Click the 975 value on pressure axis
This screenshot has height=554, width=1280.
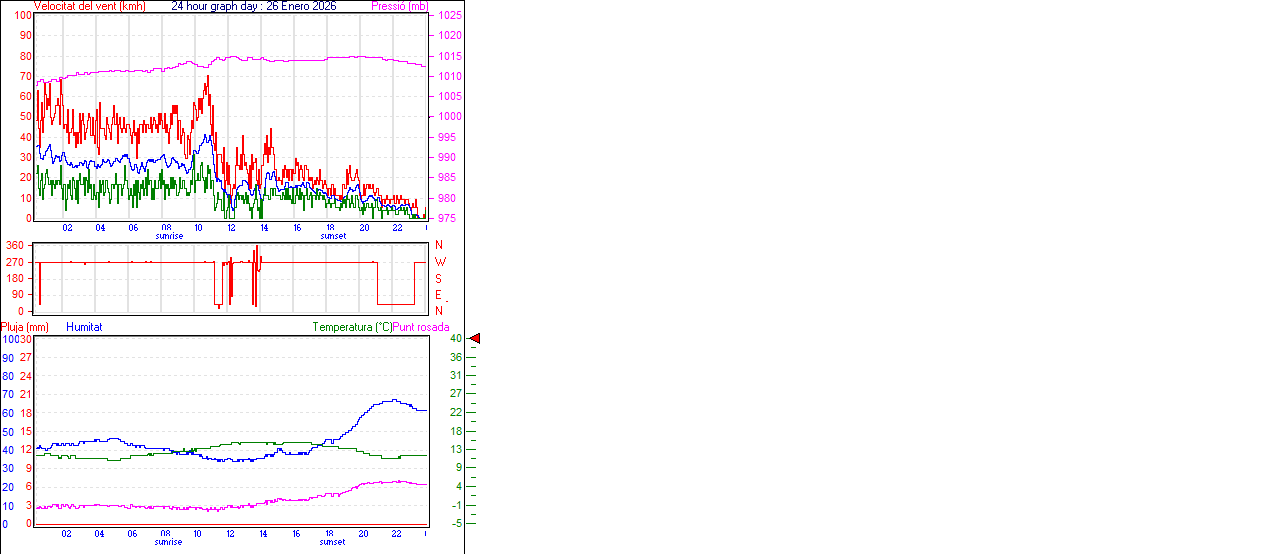coord(447,218)
